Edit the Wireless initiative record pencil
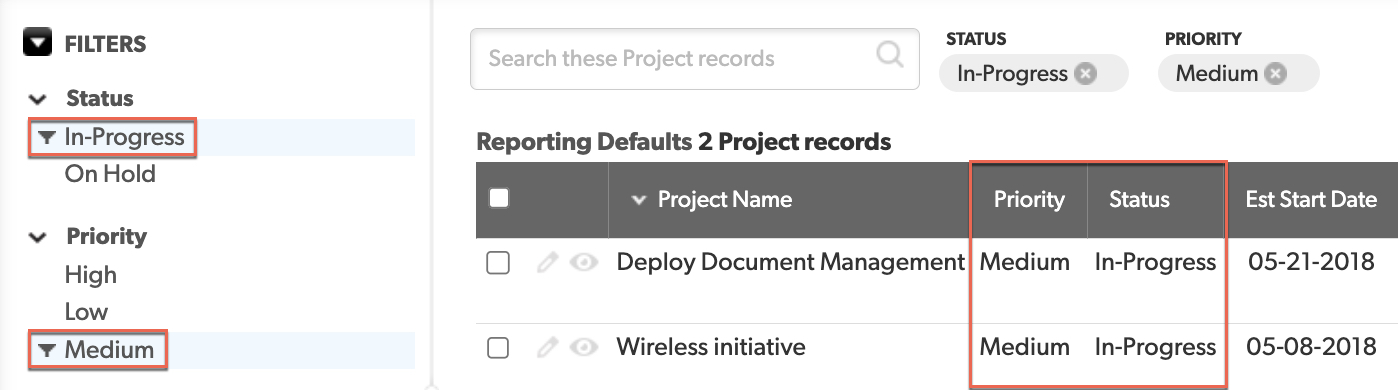 [x=546, y=348]
